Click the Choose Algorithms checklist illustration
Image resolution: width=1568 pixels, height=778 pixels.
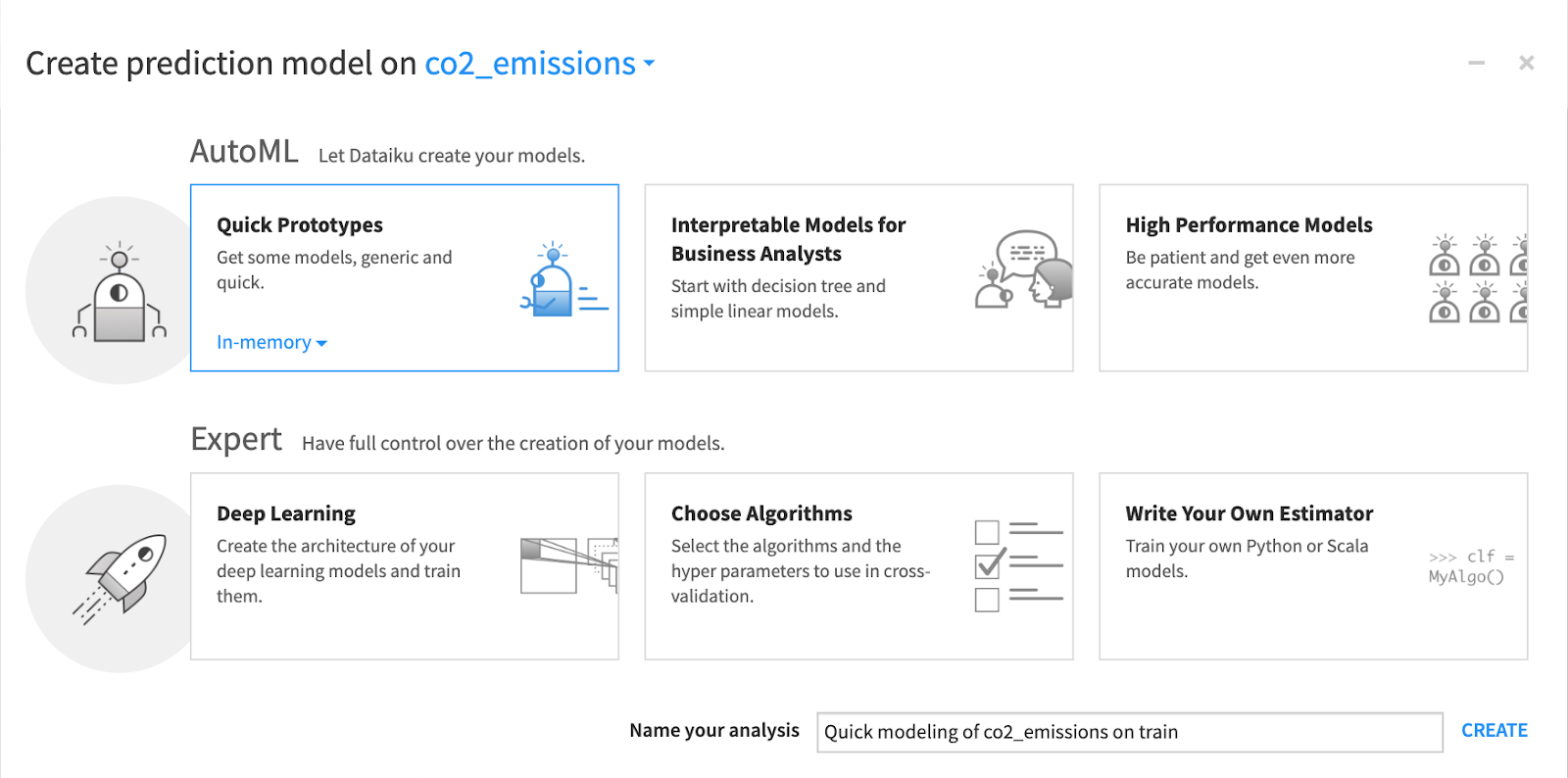tap(1018, 565)
